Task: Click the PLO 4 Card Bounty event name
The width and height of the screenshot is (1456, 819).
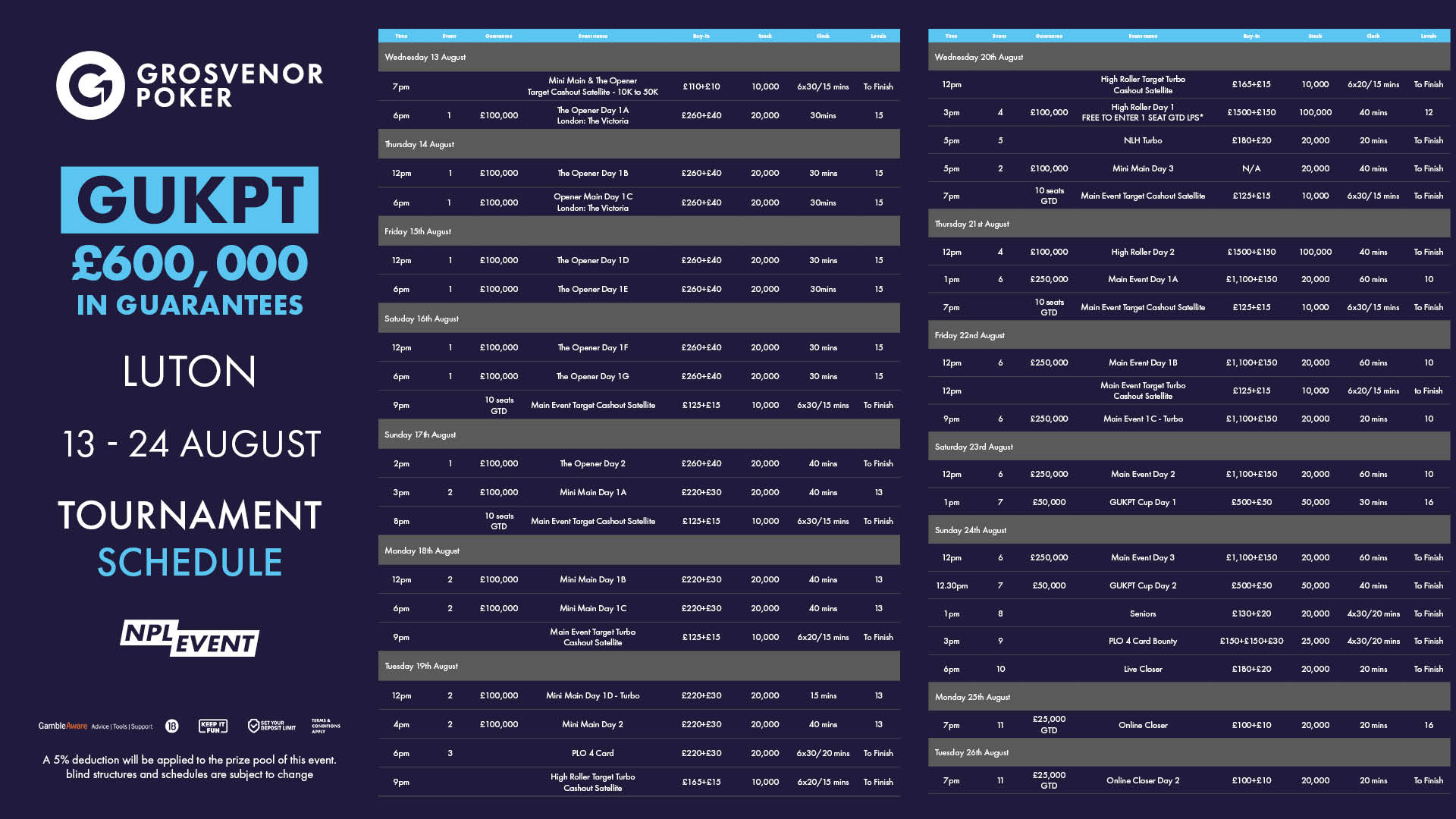Action: point(1143,642)
